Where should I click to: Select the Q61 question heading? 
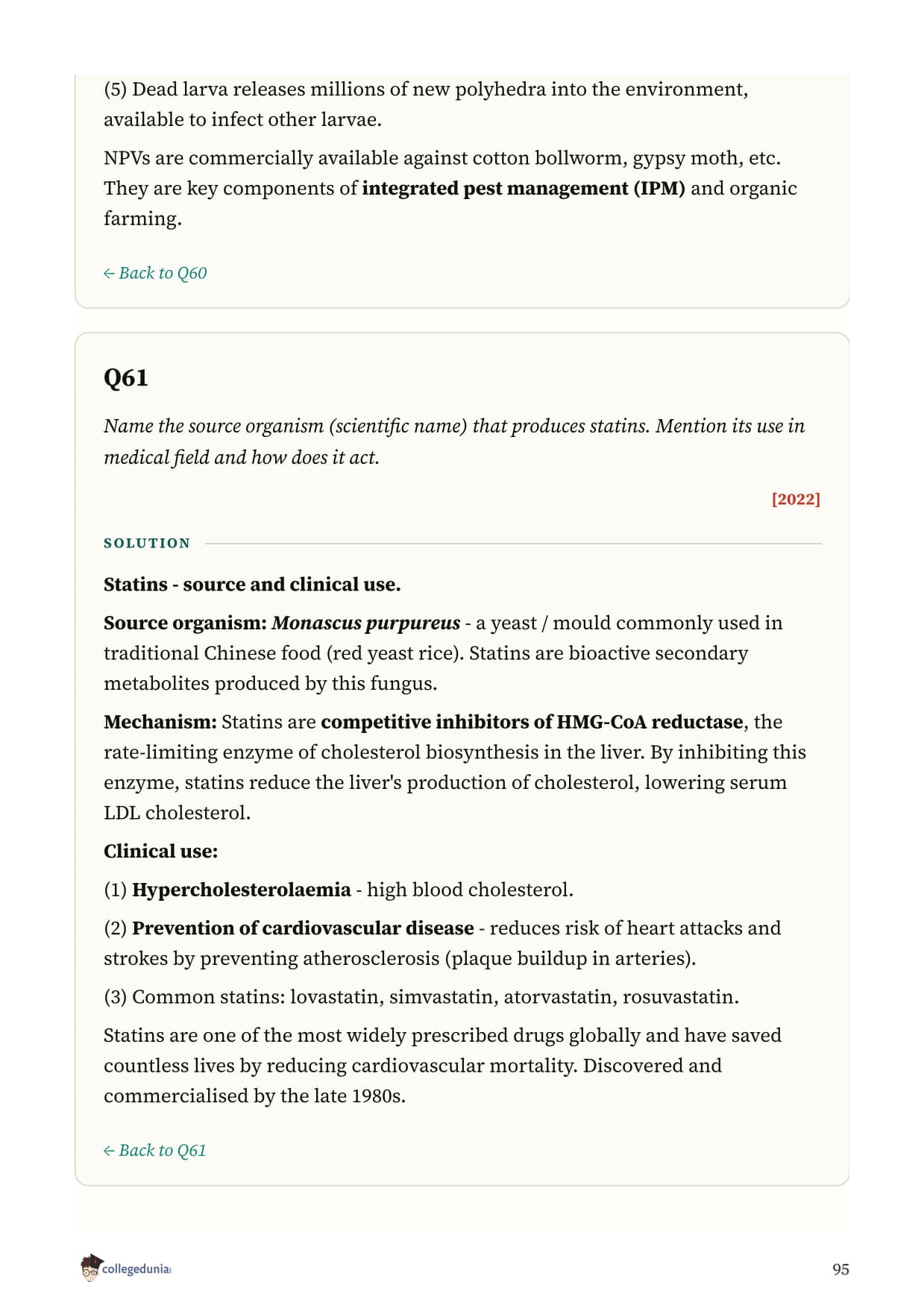point(126,377)
